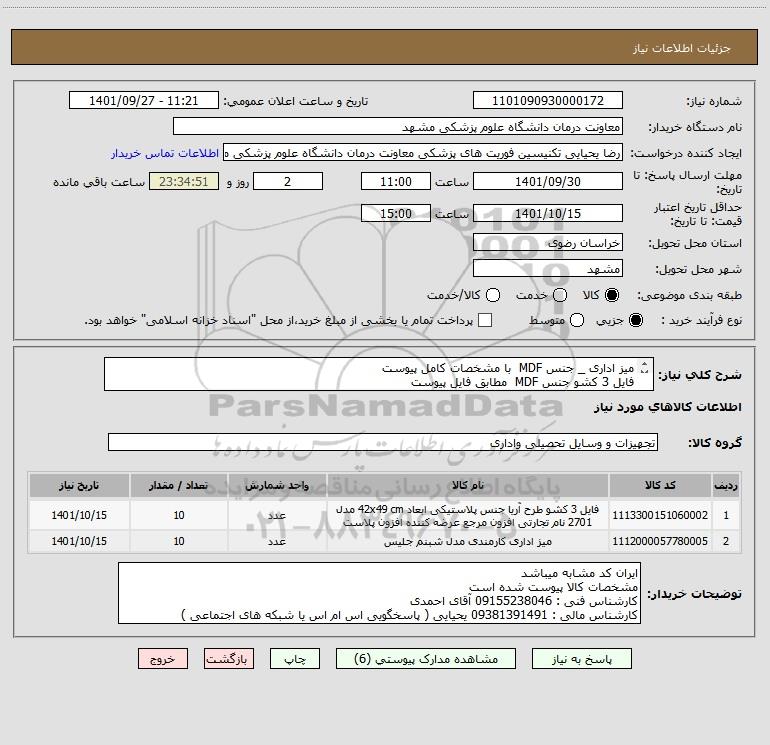
Task: Click the مشهد city field
Action: tap(548, 268)
